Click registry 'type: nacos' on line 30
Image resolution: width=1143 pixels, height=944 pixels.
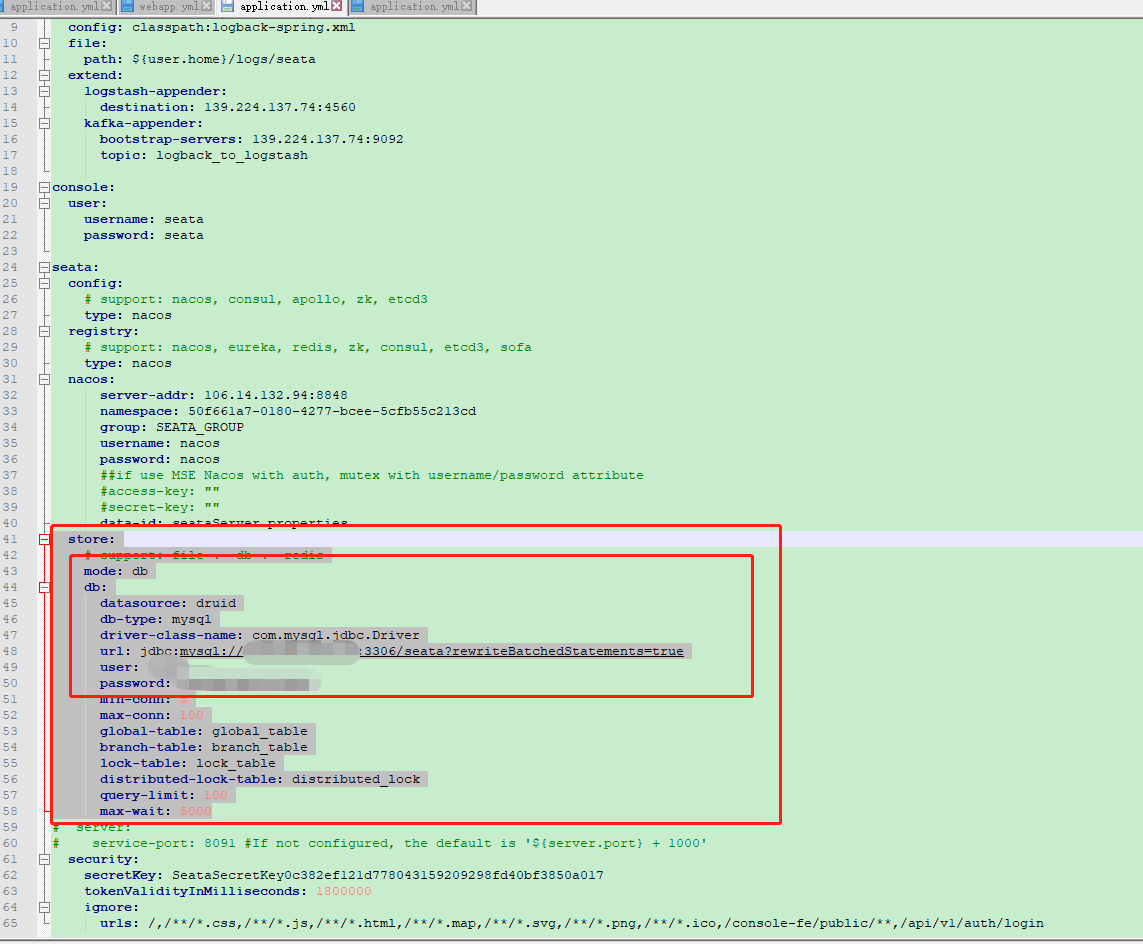pos(128,364)
